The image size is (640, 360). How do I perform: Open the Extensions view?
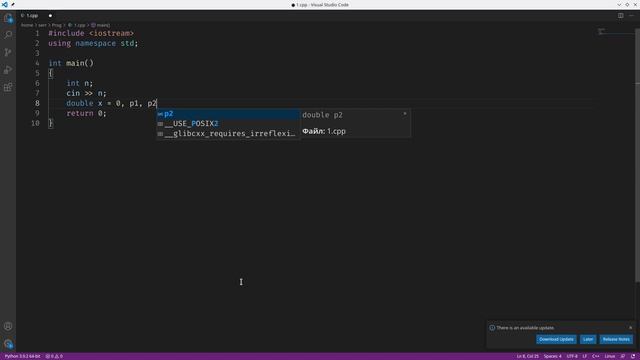point(8,87)
